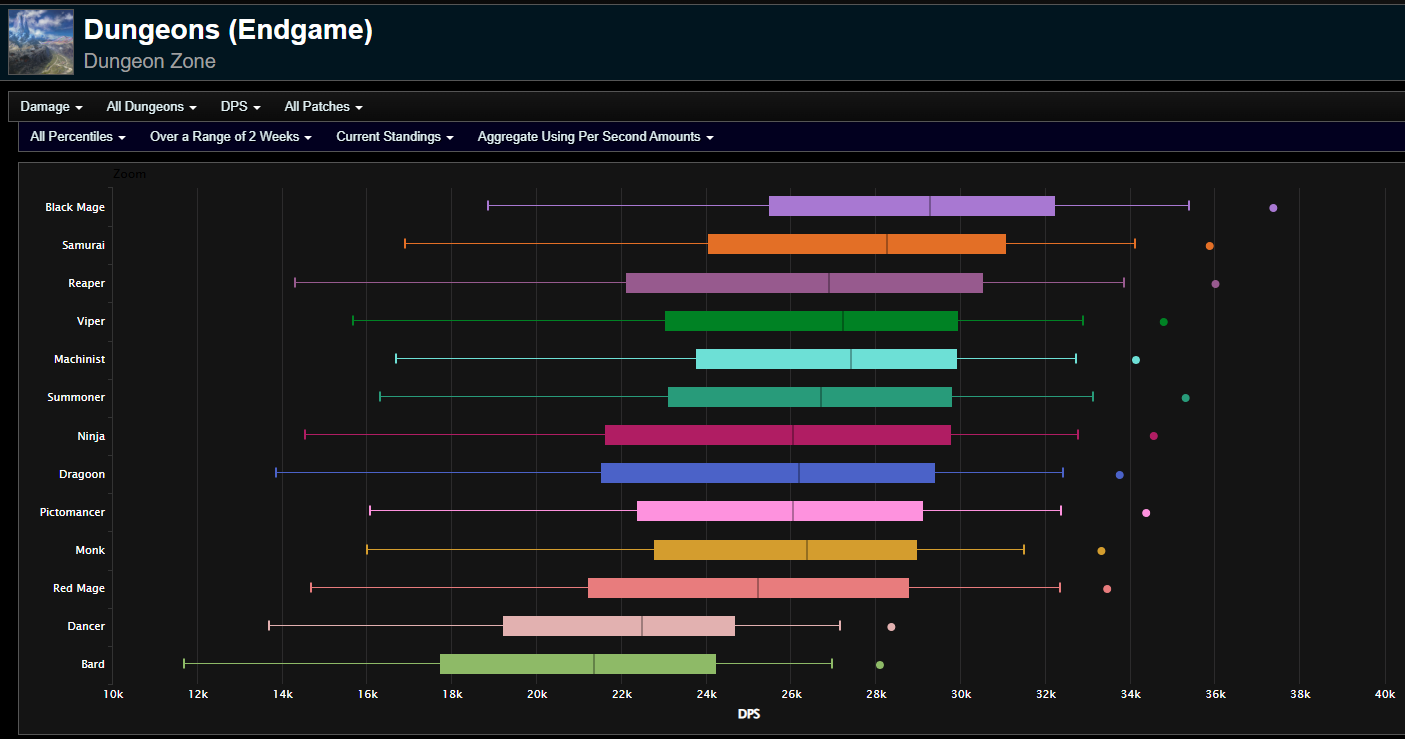Click the 10k axis tick label
Image resolution: width=1405 pixels, height=739 pixels.
click(x=113, y=694)
